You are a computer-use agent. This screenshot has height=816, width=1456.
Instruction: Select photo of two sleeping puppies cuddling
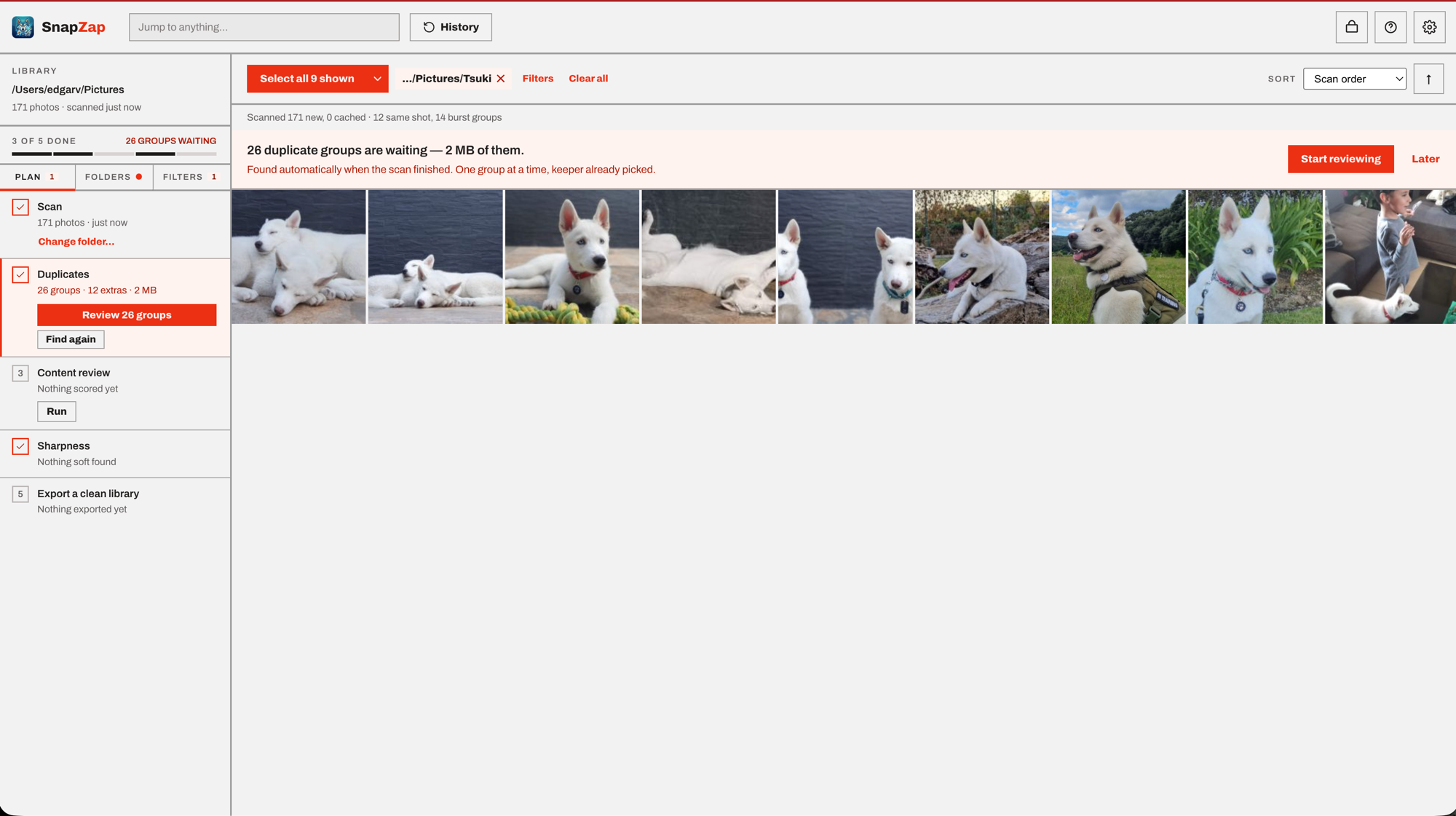click(x=298, y=257)
